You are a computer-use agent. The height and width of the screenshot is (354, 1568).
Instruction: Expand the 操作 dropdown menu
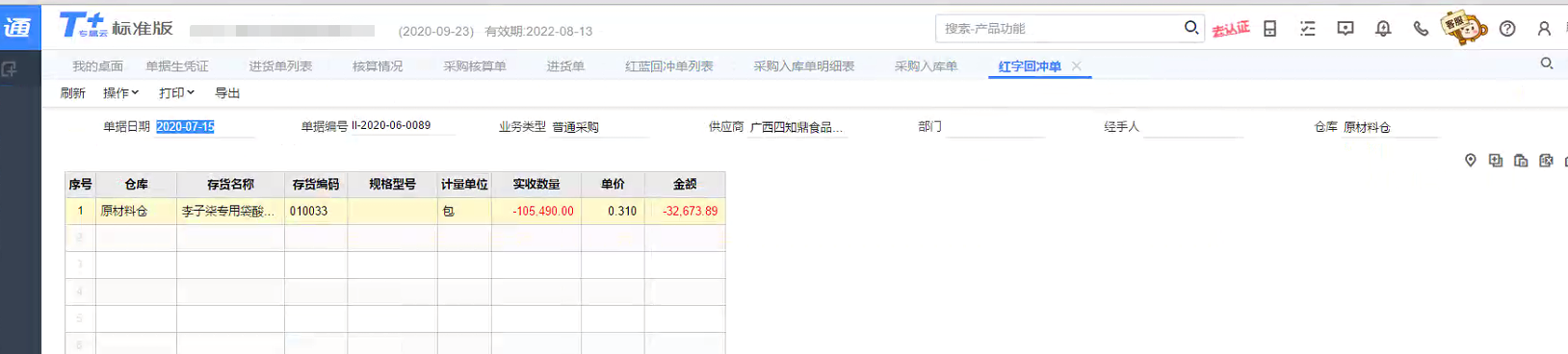click(120, 93)
